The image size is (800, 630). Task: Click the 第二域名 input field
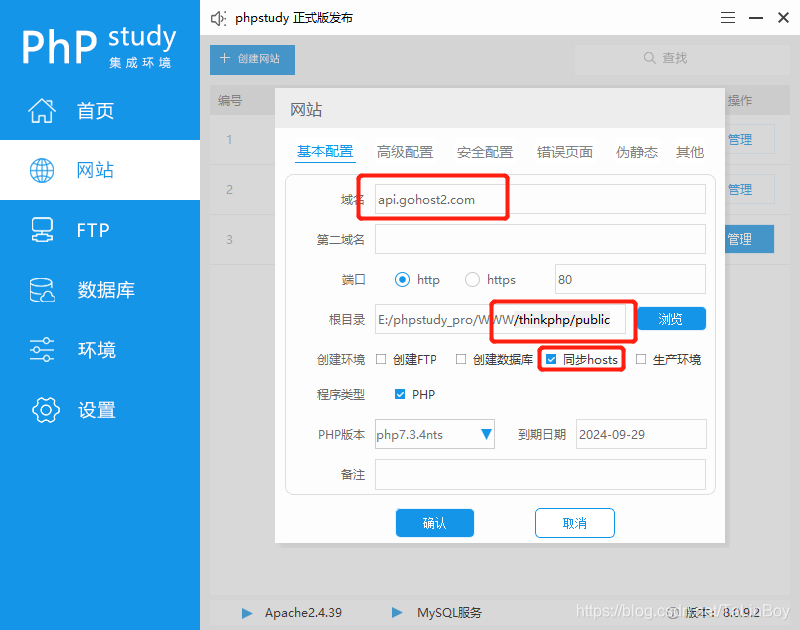(540, 239)
